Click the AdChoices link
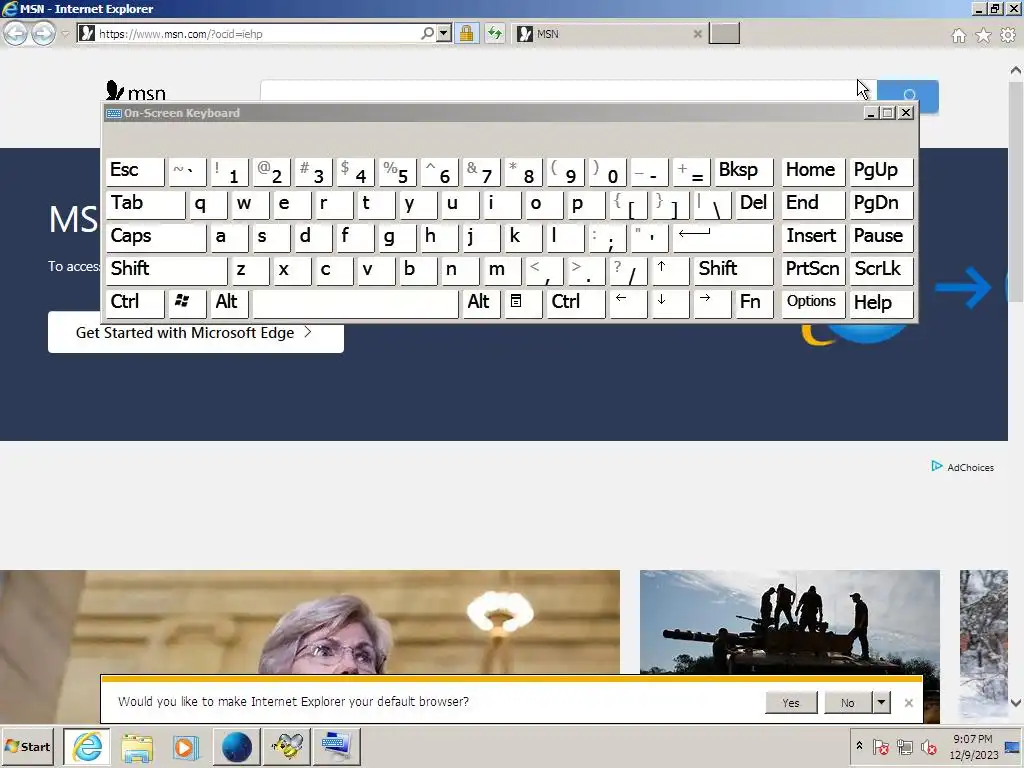1024x768 pixels. 963,467
